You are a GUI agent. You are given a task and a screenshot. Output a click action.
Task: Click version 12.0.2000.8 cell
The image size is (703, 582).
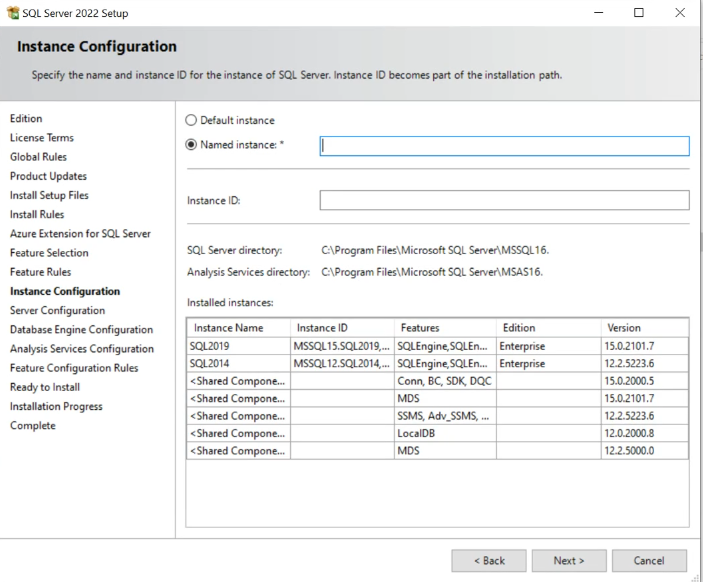(x=645, y=434)
